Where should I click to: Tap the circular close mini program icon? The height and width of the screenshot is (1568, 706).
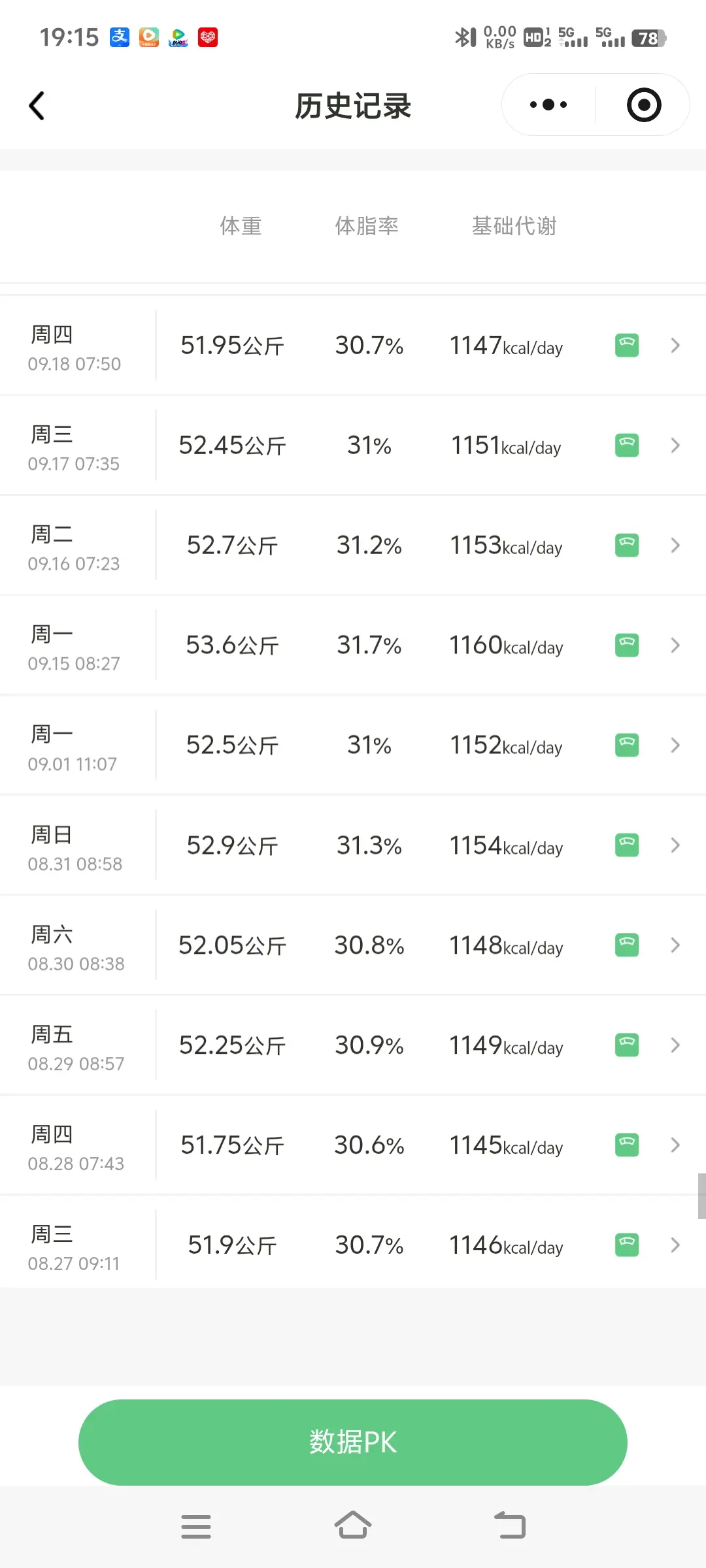[x=644, y=105]
